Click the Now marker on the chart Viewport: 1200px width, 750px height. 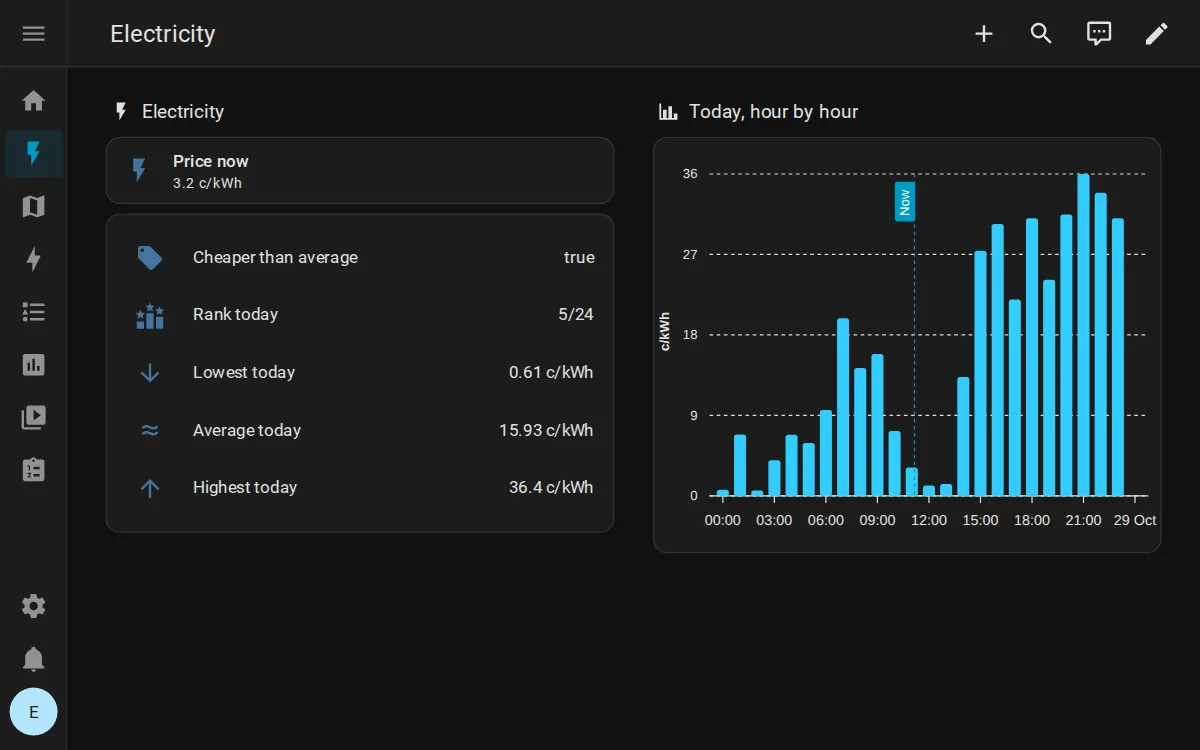pyautogui.click(x=905, y=202)
